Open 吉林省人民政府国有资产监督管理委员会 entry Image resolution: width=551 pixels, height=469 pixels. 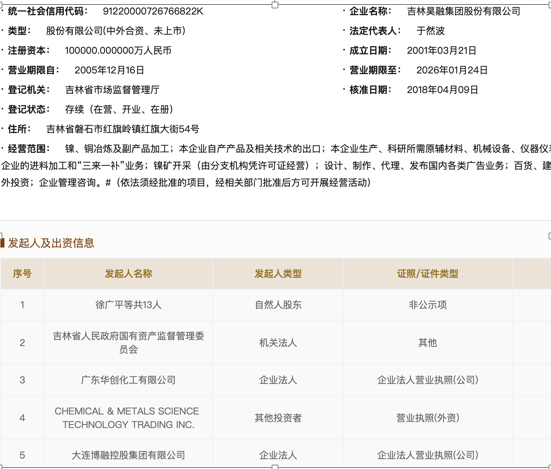[x=128, y=343]
